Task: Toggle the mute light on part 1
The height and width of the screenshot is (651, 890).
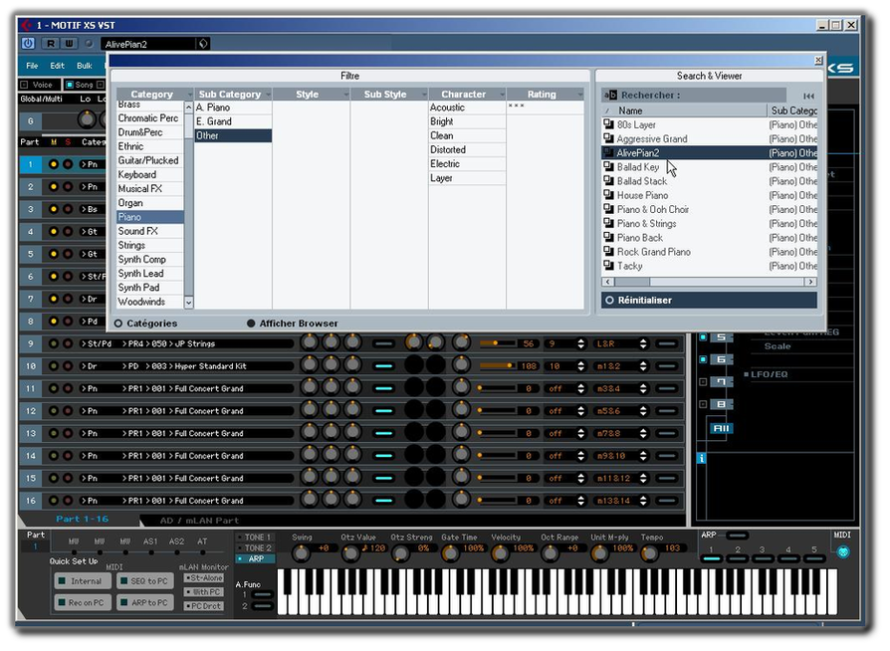Action: (53, 165)
